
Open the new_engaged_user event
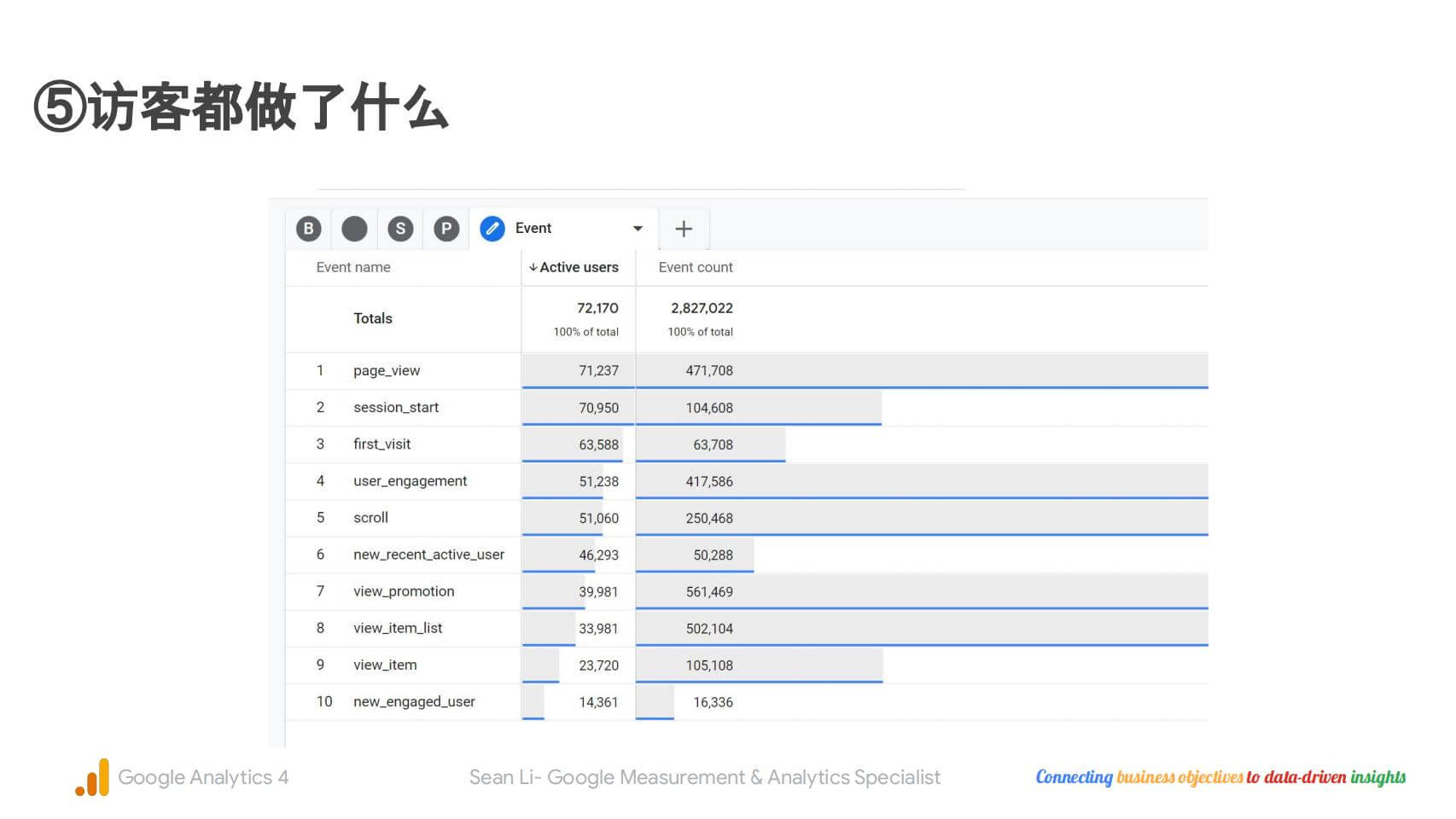point(414,702)
